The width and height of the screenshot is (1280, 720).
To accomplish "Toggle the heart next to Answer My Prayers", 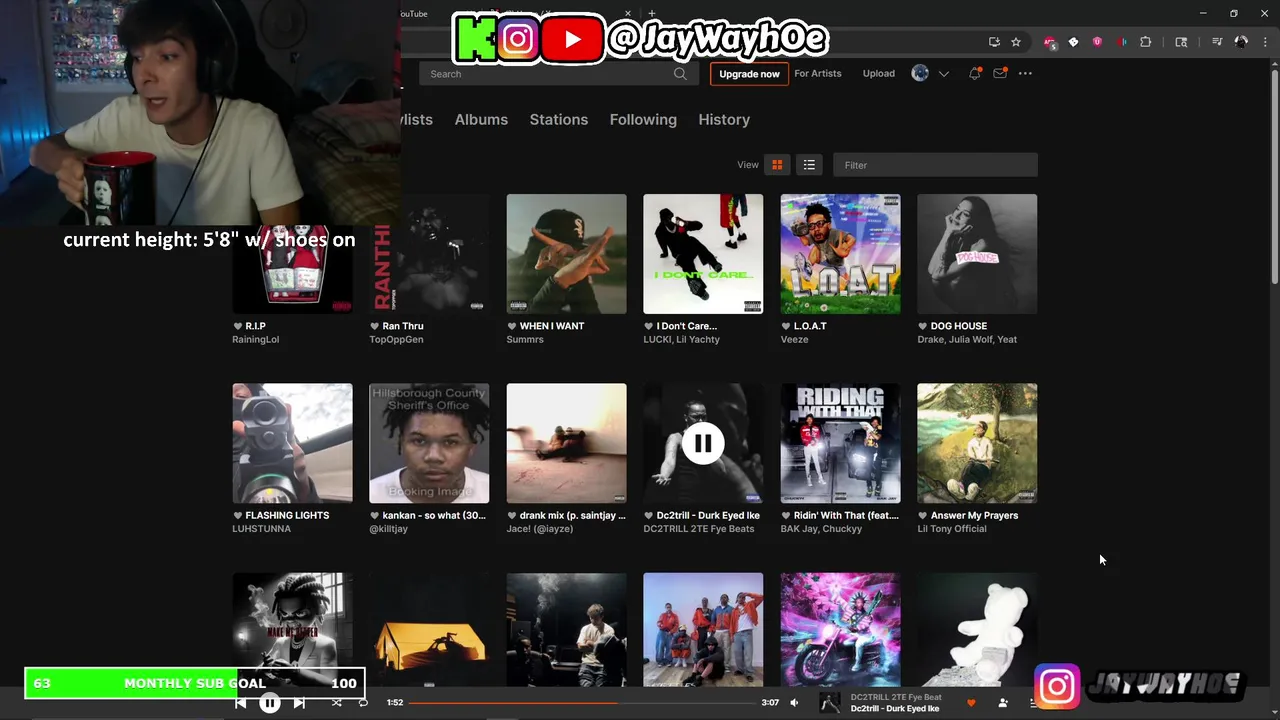I will coord(923,516).
